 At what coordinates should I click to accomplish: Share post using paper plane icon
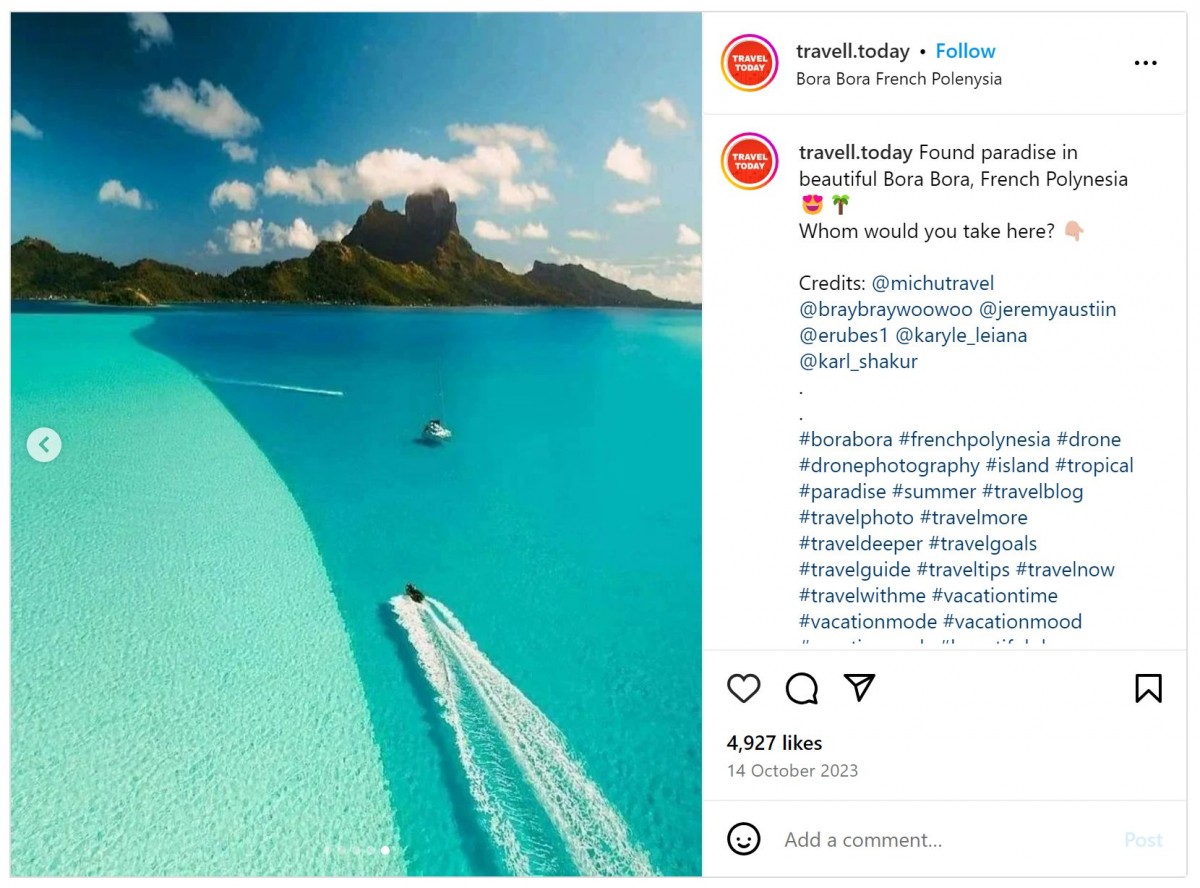[860, 687]
